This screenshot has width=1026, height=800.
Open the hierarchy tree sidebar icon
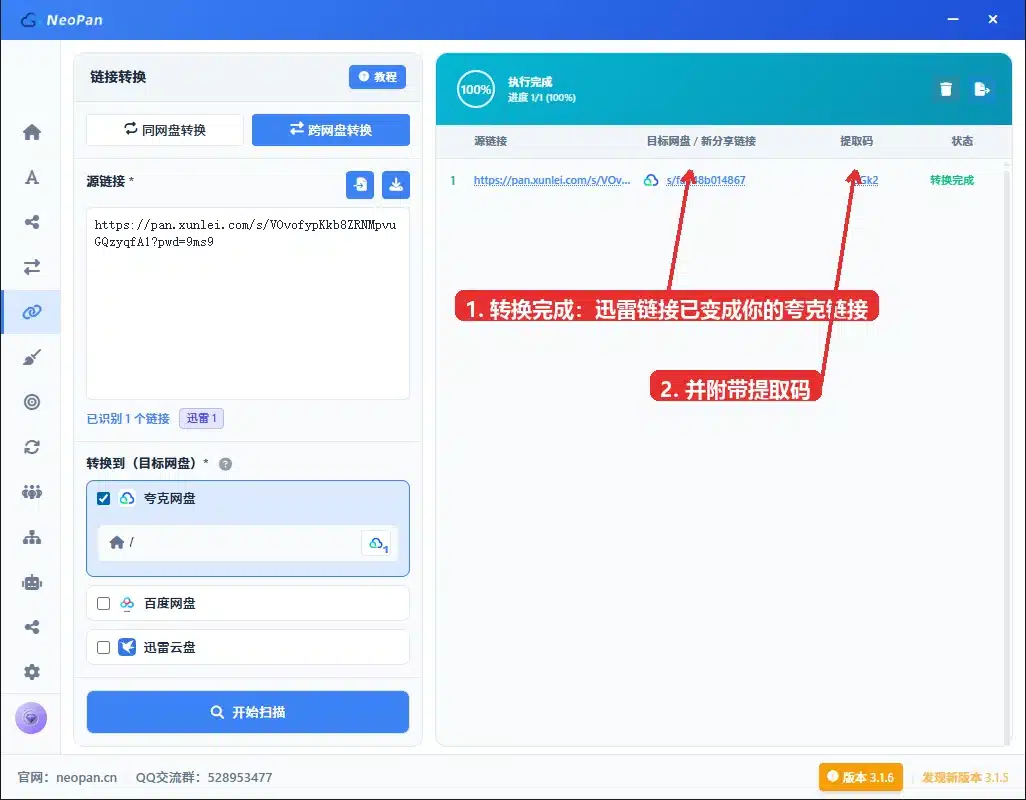pos(31,537)
